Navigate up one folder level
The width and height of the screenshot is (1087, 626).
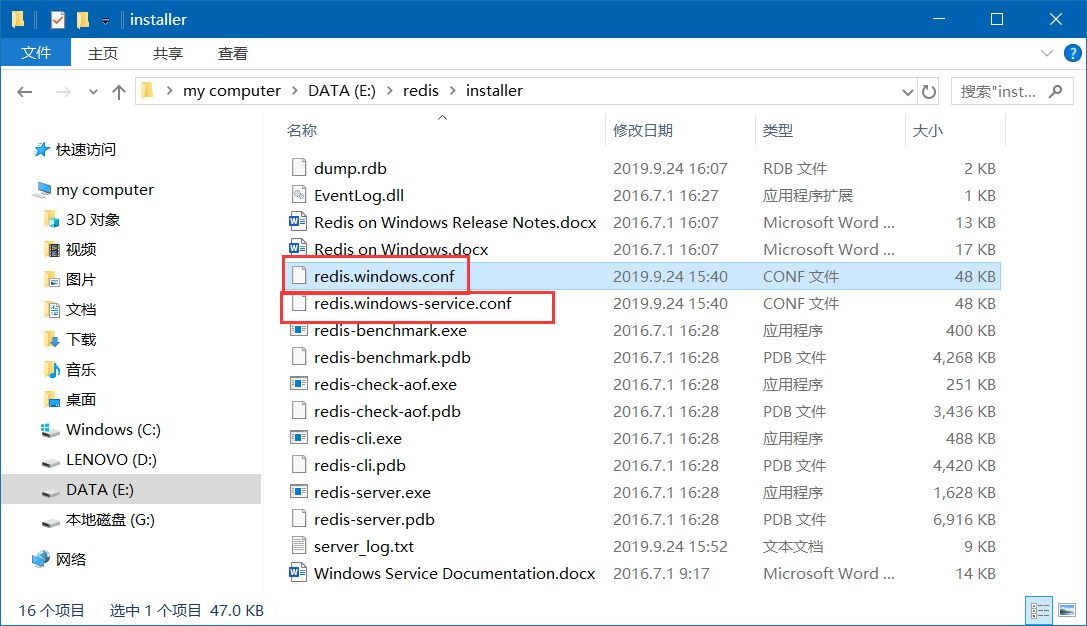119,91
